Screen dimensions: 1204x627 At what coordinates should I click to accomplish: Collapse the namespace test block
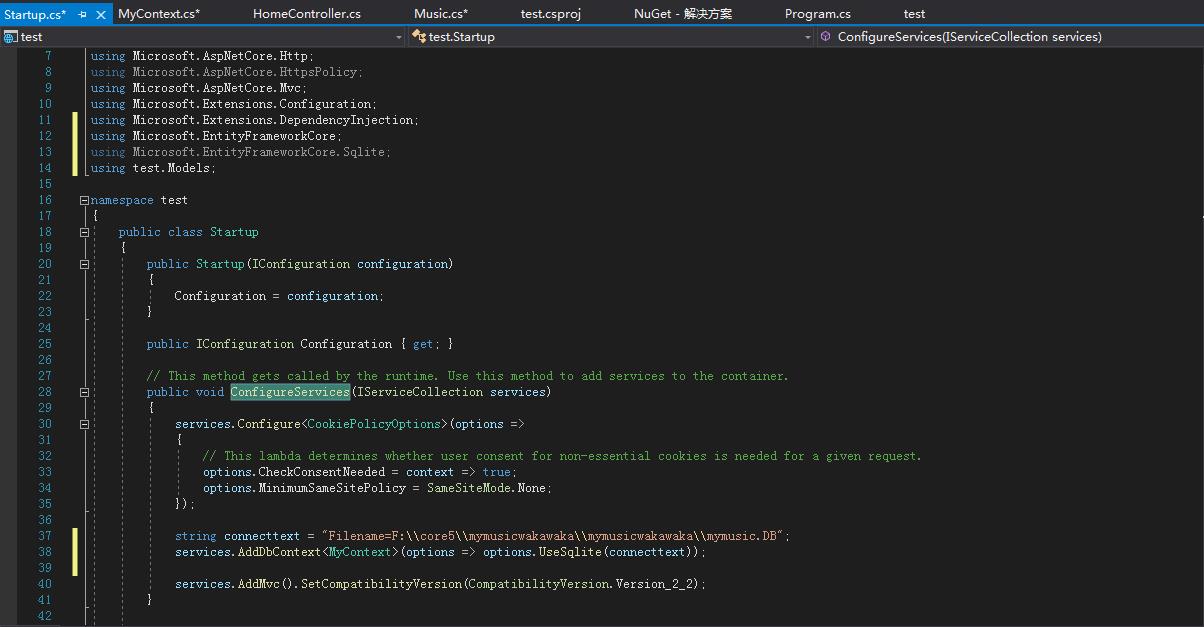click(85, 200)
